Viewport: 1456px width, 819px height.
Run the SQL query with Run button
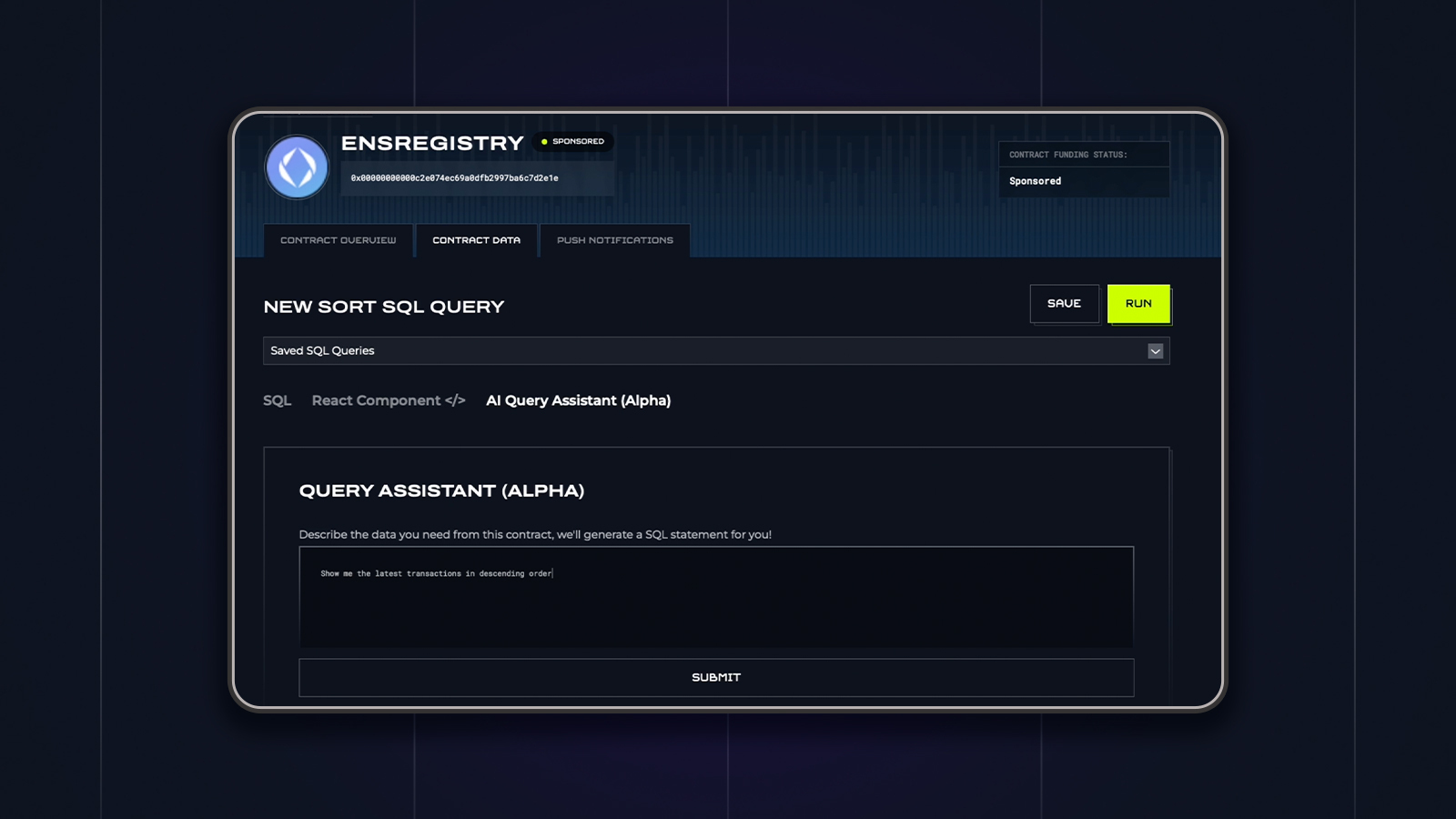tap(1138, 304)
